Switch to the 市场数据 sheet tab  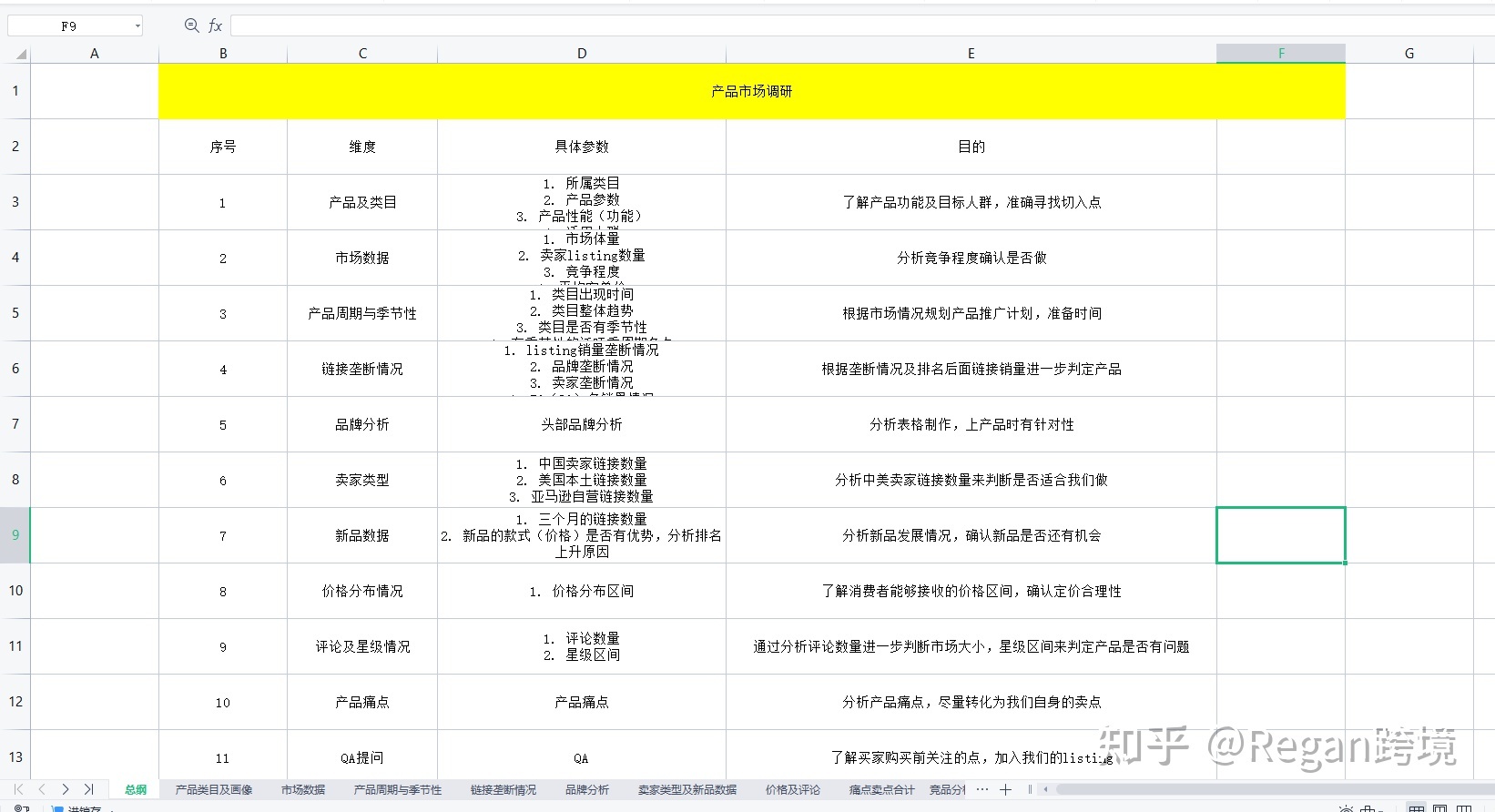(303, 790)
